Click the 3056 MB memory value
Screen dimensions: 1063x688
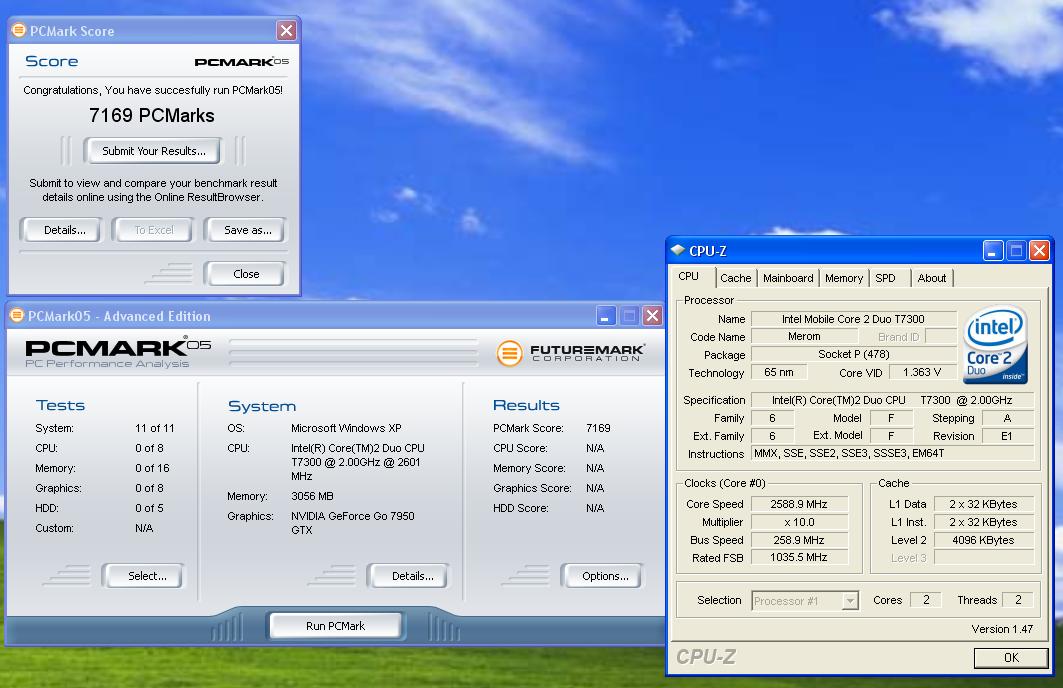click(312, 496)
